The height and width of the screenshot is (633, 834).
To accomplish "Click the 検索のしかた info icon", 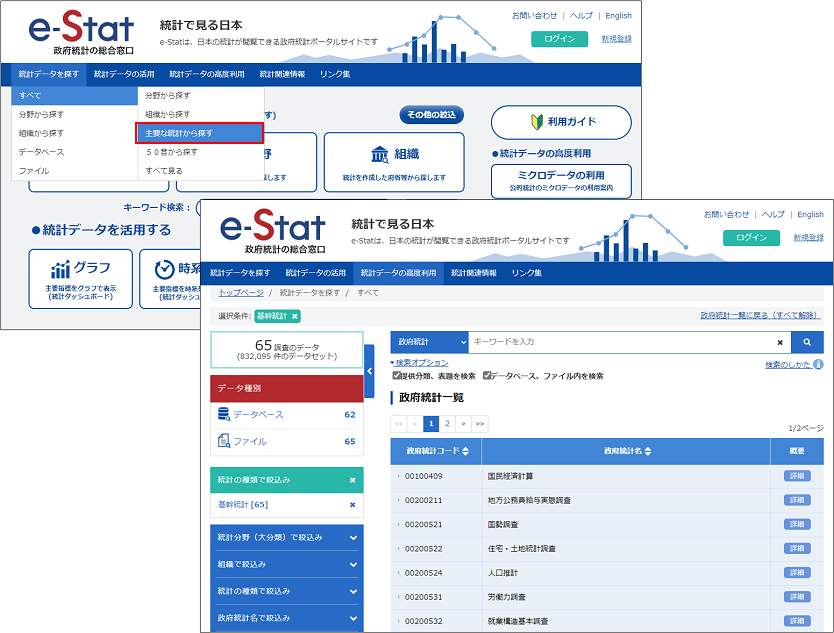I will [x=818, y=364].
